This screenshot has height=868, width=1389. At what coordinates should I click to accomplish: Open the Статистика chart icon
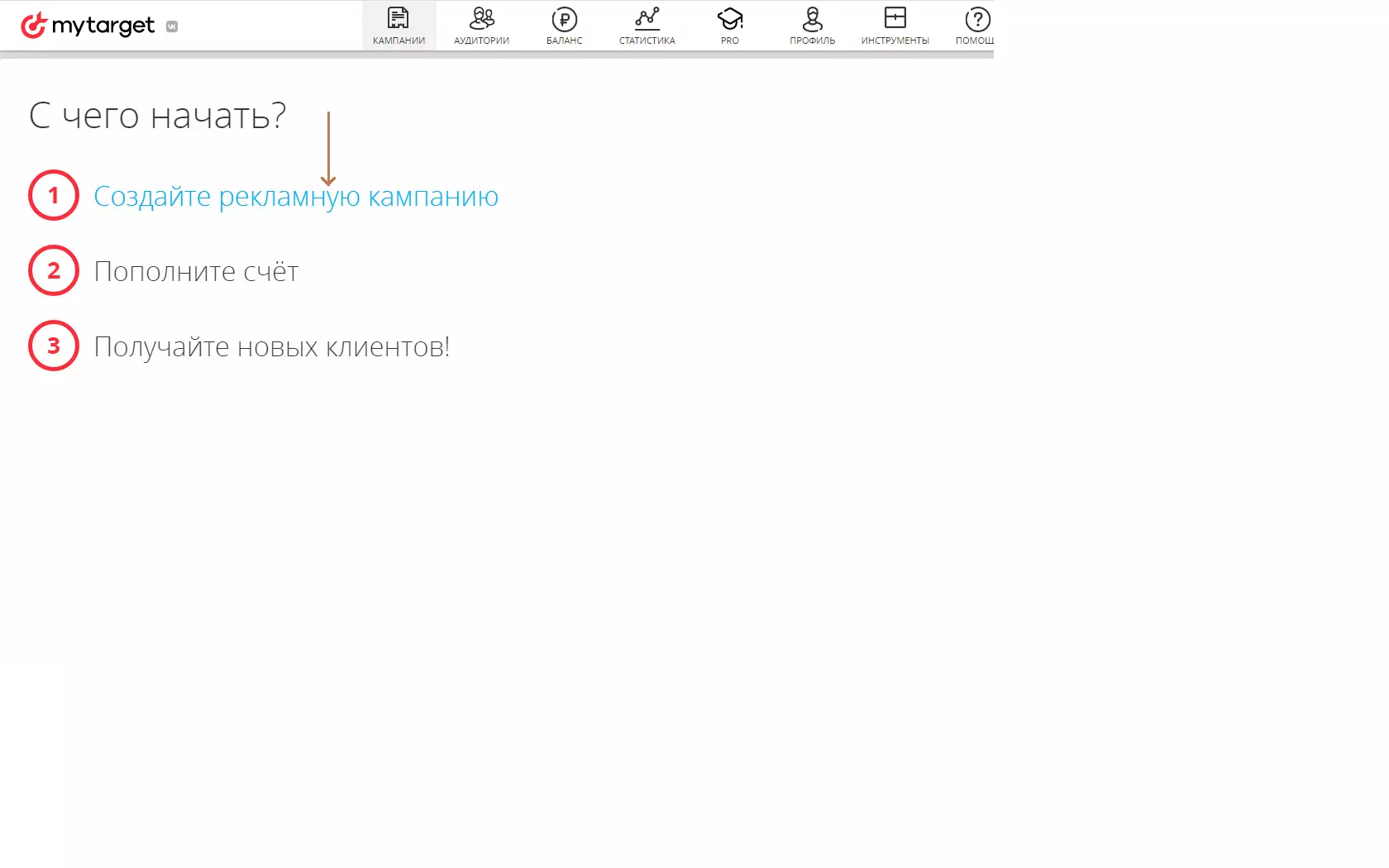[x=647, y=18]
